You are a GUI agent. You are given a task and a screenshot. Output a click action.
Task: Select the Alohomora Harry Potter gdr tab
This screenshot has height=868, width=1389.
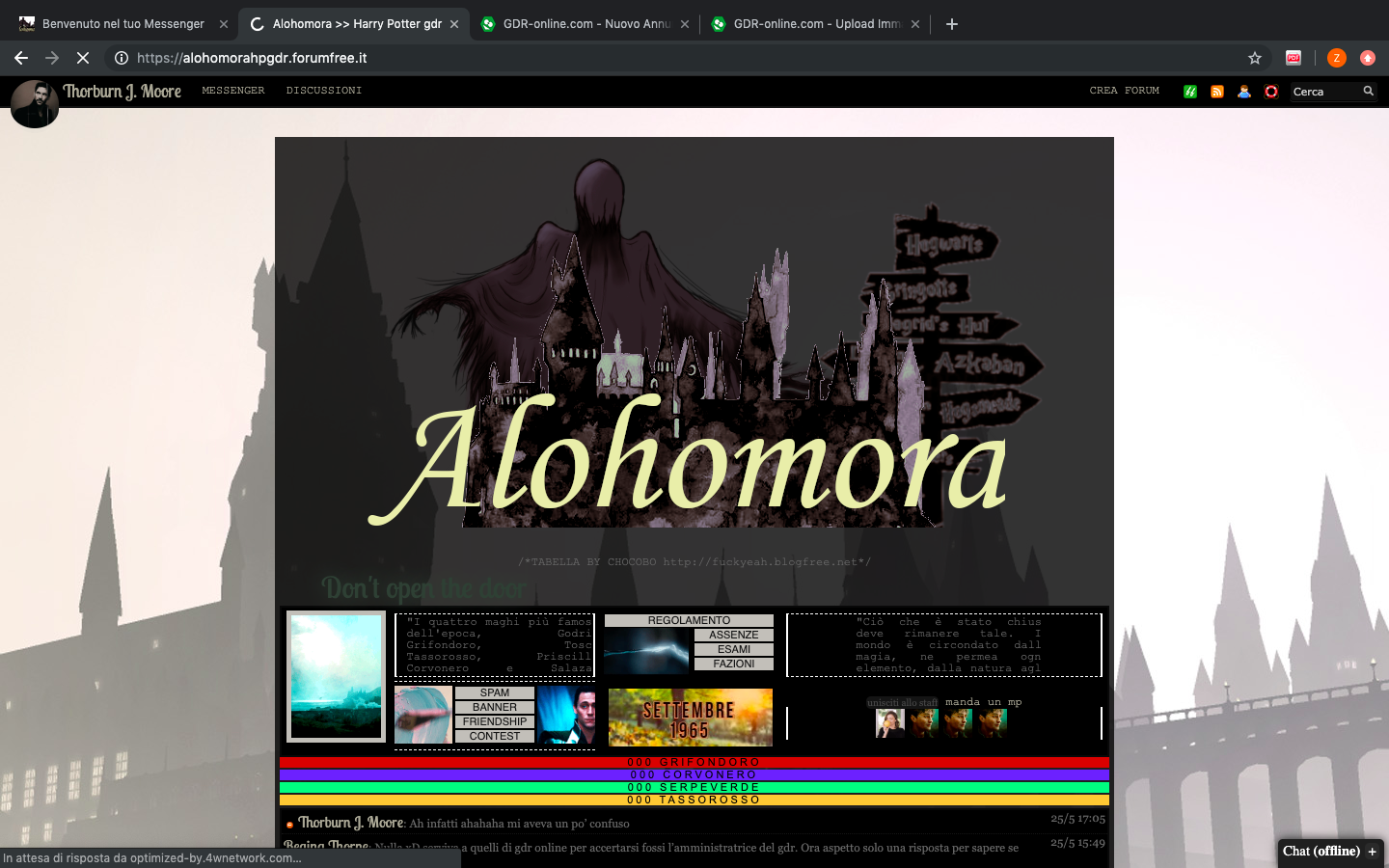[355, 24]
